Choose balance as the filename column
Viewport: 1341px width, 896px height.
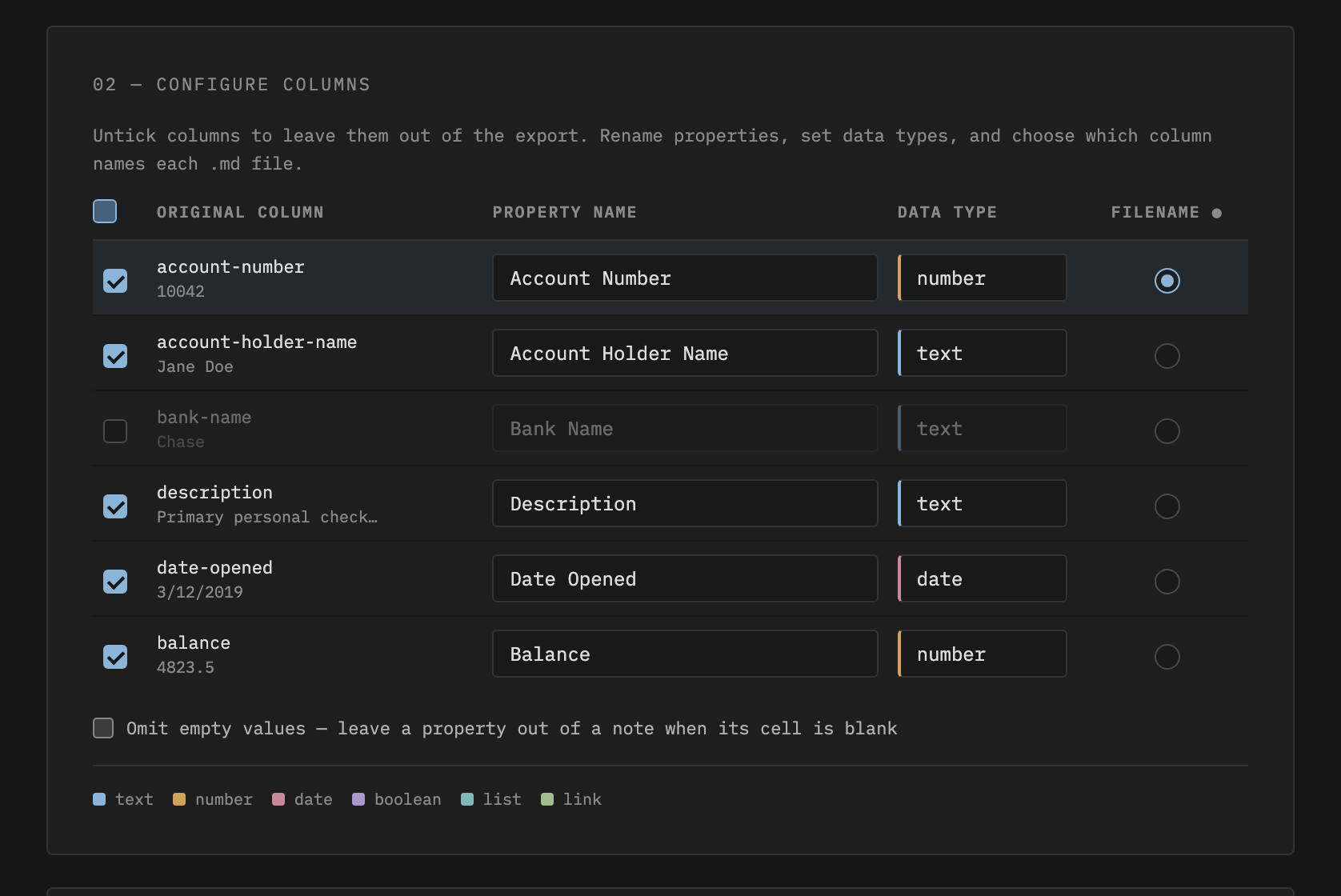[x=1167, y=657]
